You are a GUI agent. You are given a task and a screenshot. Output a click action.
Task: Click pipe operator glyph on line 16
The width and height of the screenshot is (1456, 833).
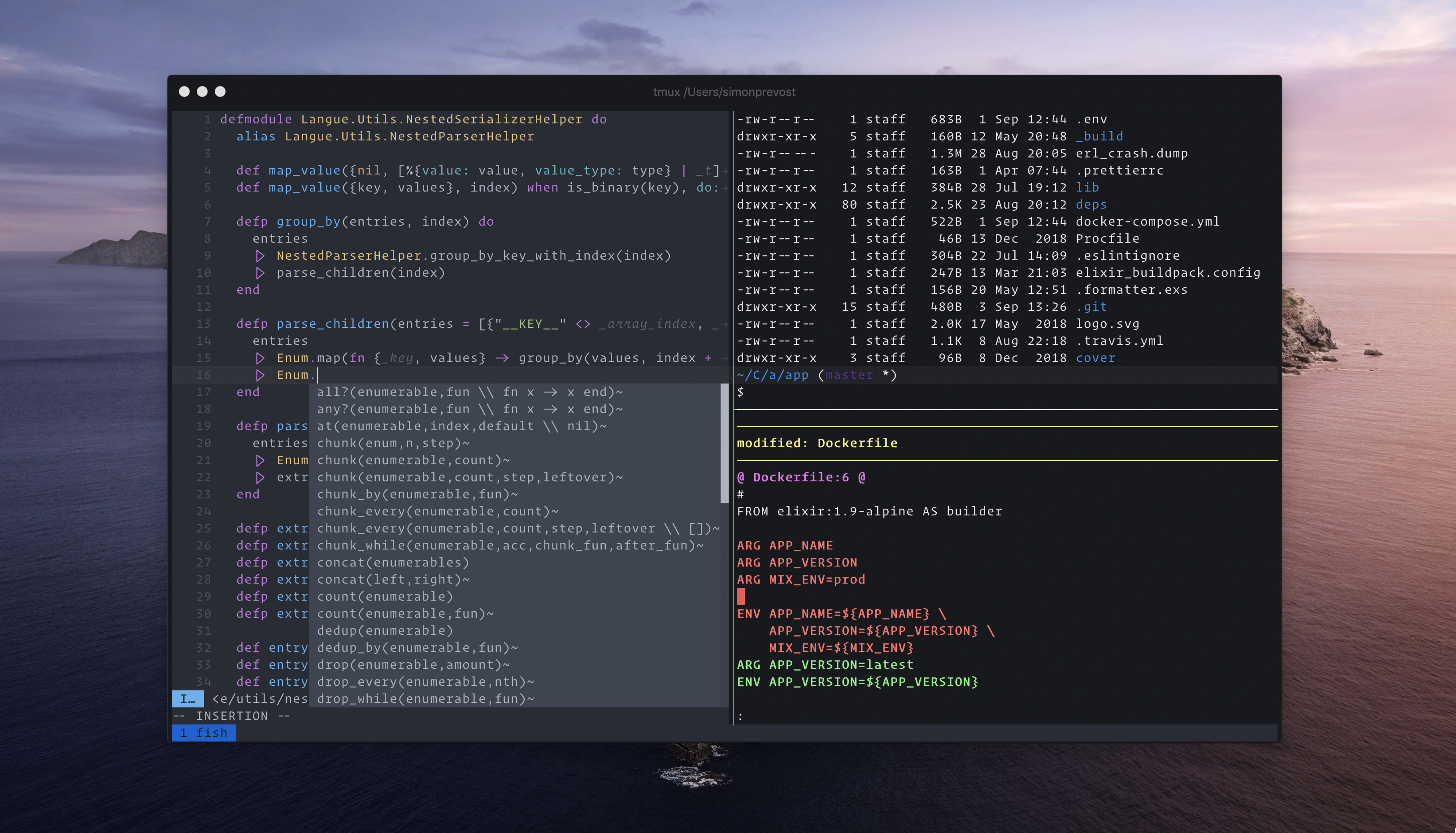260,375
